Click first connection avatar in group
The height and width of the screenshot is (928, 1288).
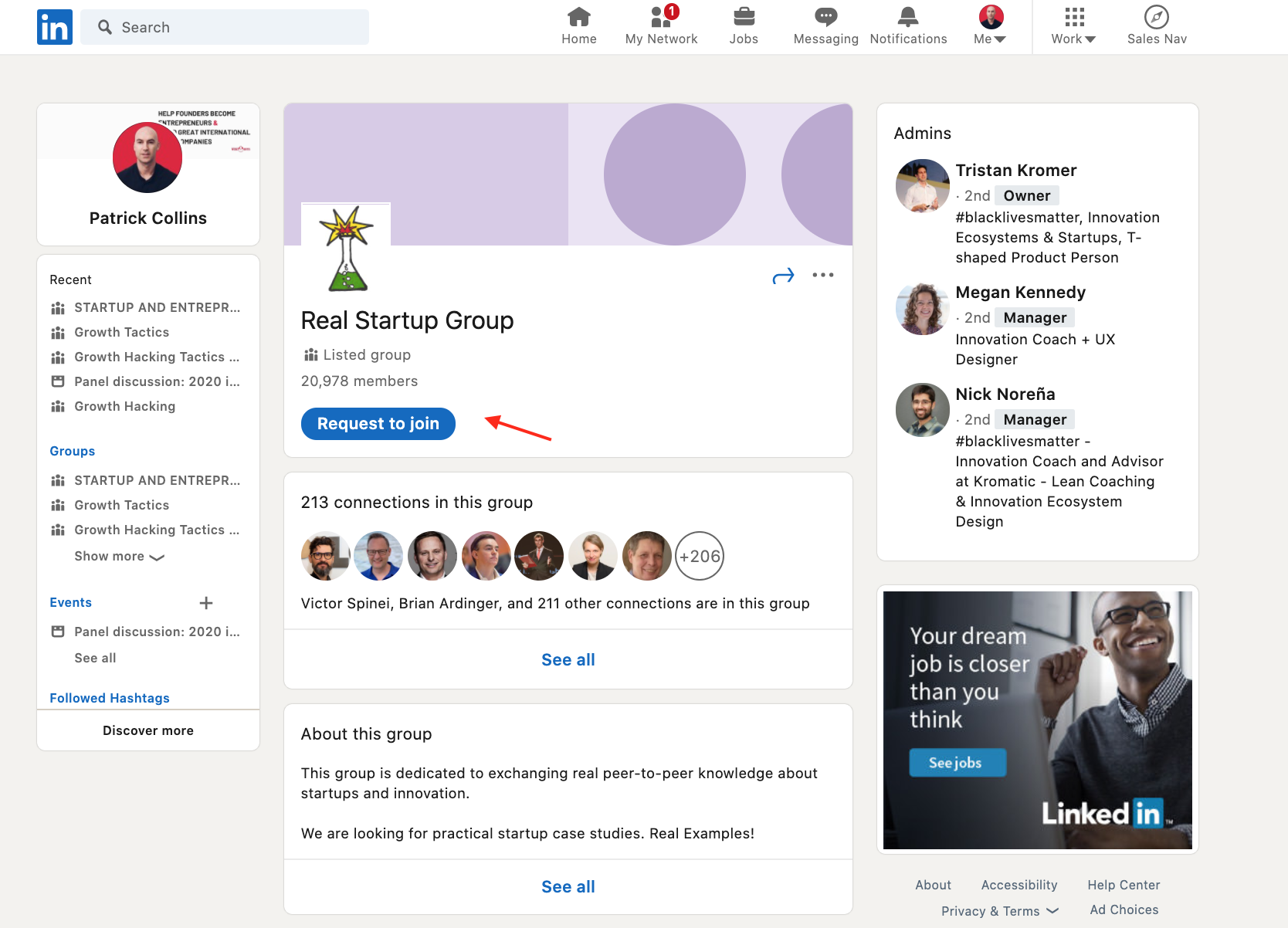[x=325, y=556]
